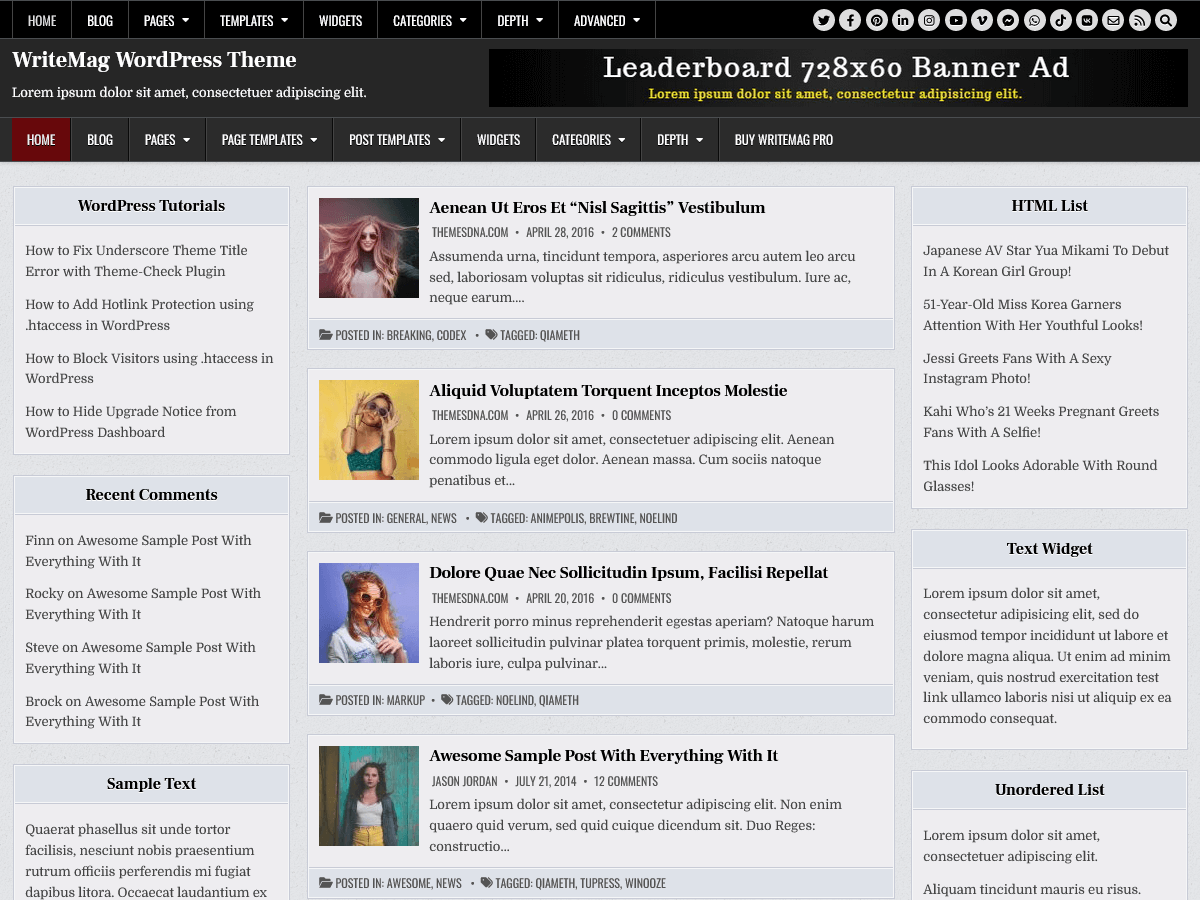
Task: Click the Twitter social icon
Action: (823, 19)
